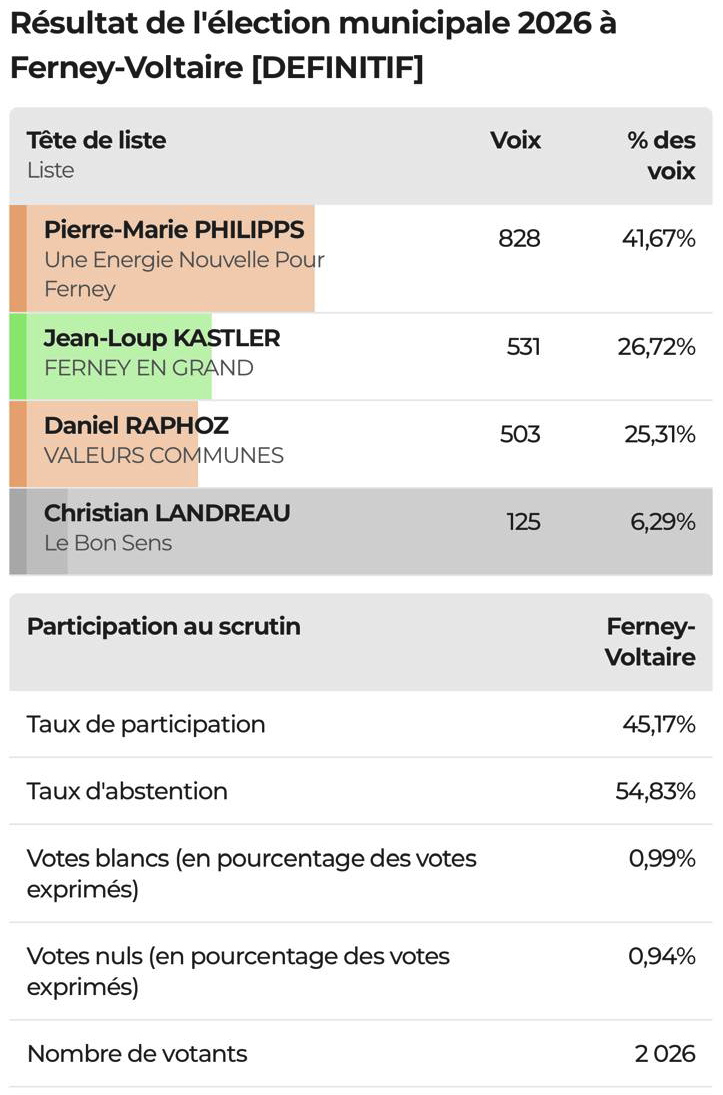
Task: Click the "Taux d'abstention" row label
Action: (127, 791)
